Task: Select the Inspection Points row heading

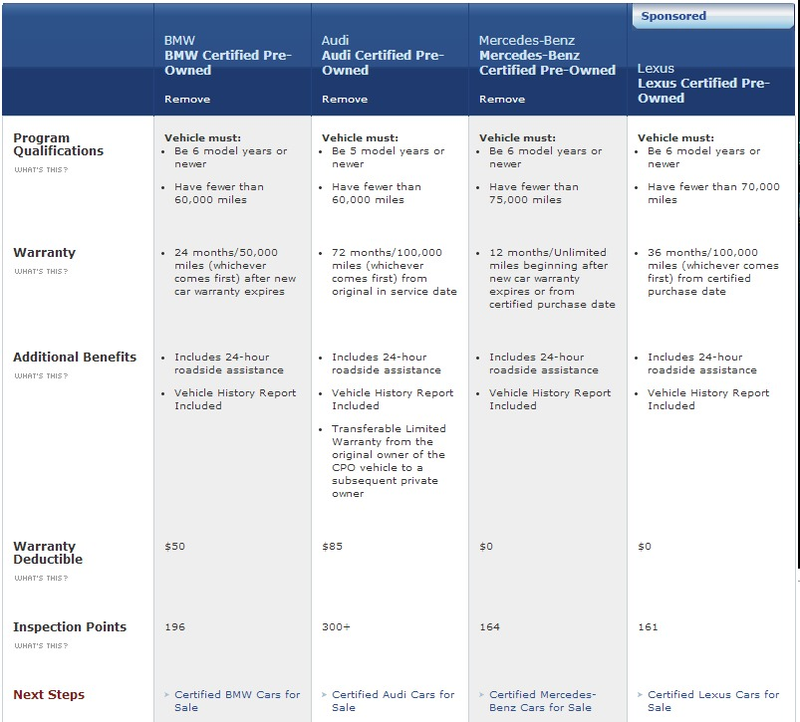Action: (x=69, y=627)
